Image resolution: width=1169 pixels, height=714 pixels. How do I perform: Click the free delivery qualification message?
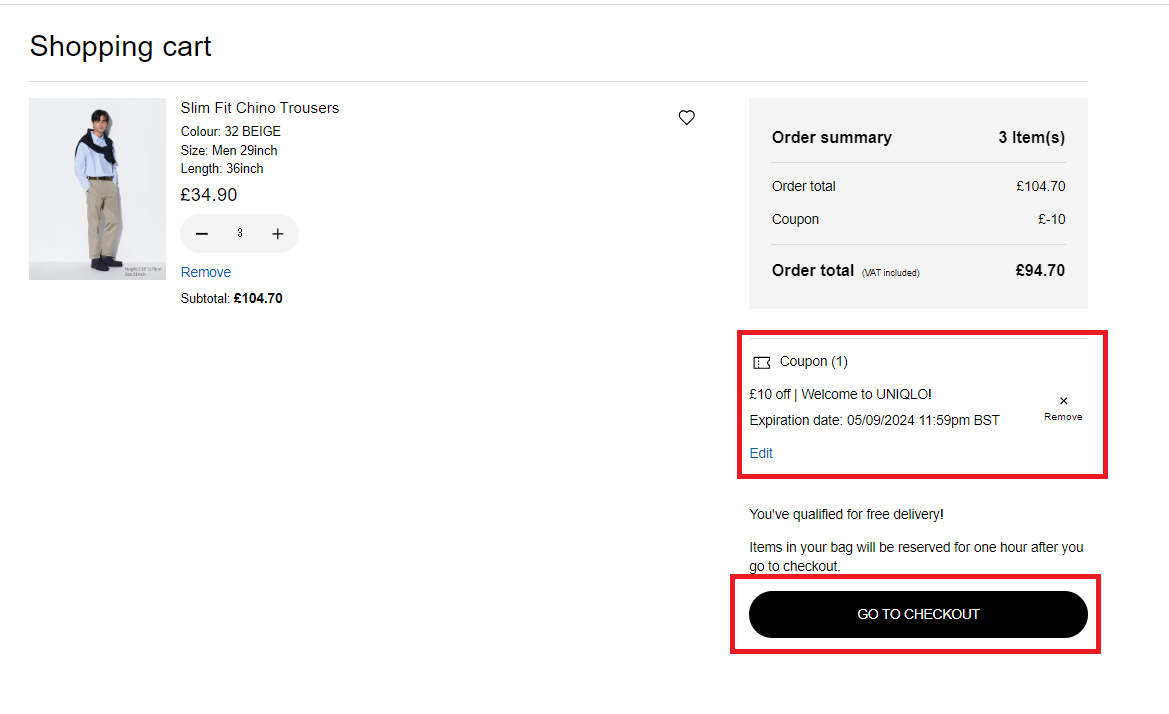(x=846, y=514)
